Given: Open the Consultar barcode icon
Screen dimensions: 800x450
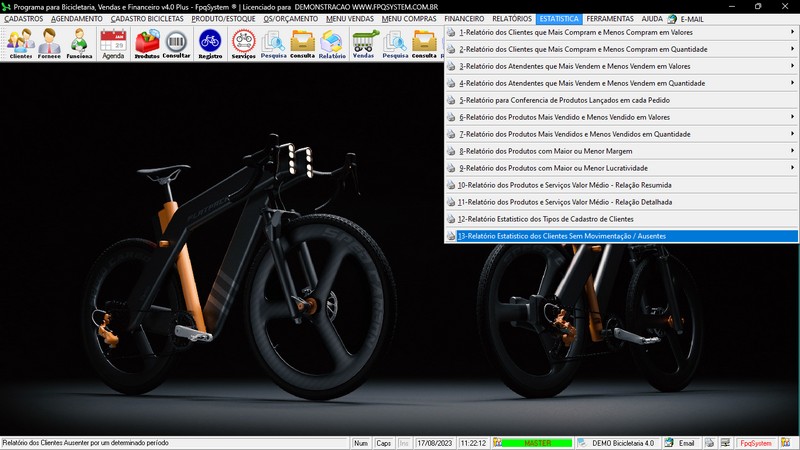Looking at the screenshot, I should click(x=177, y=44).
